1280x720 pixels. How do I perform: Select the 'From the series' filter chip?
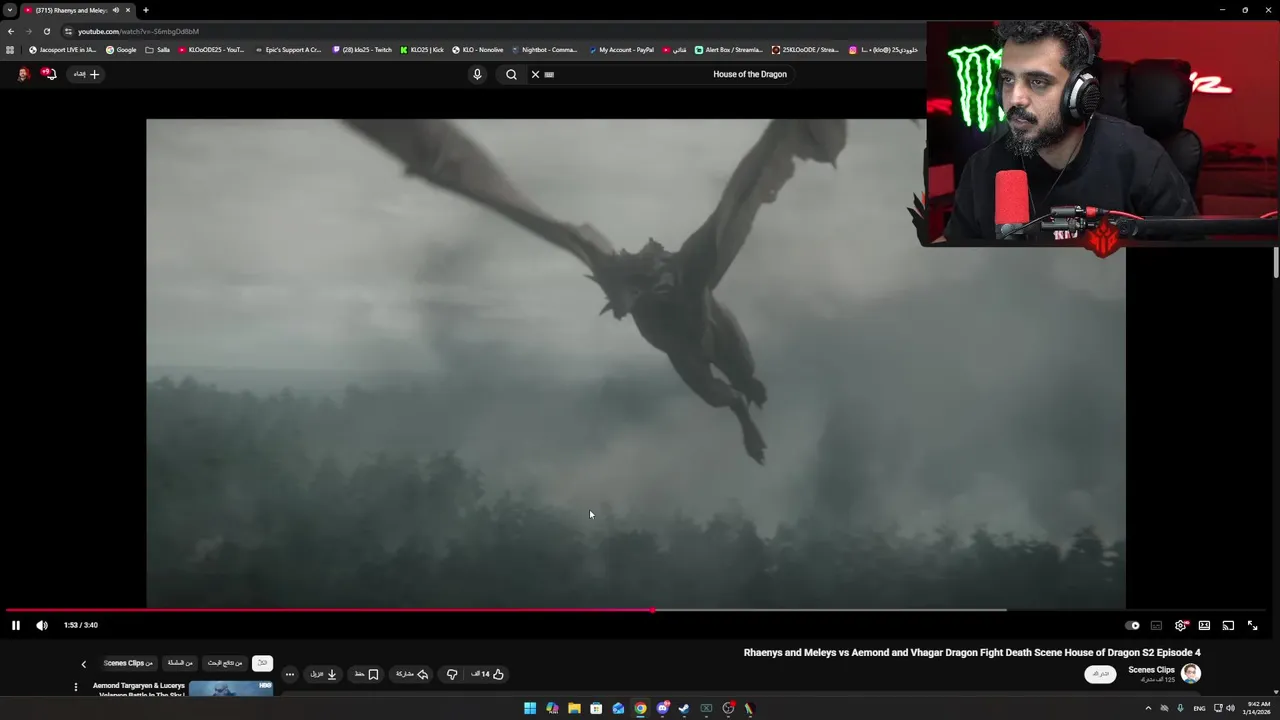pyautogui.click(x=180, y=663)
